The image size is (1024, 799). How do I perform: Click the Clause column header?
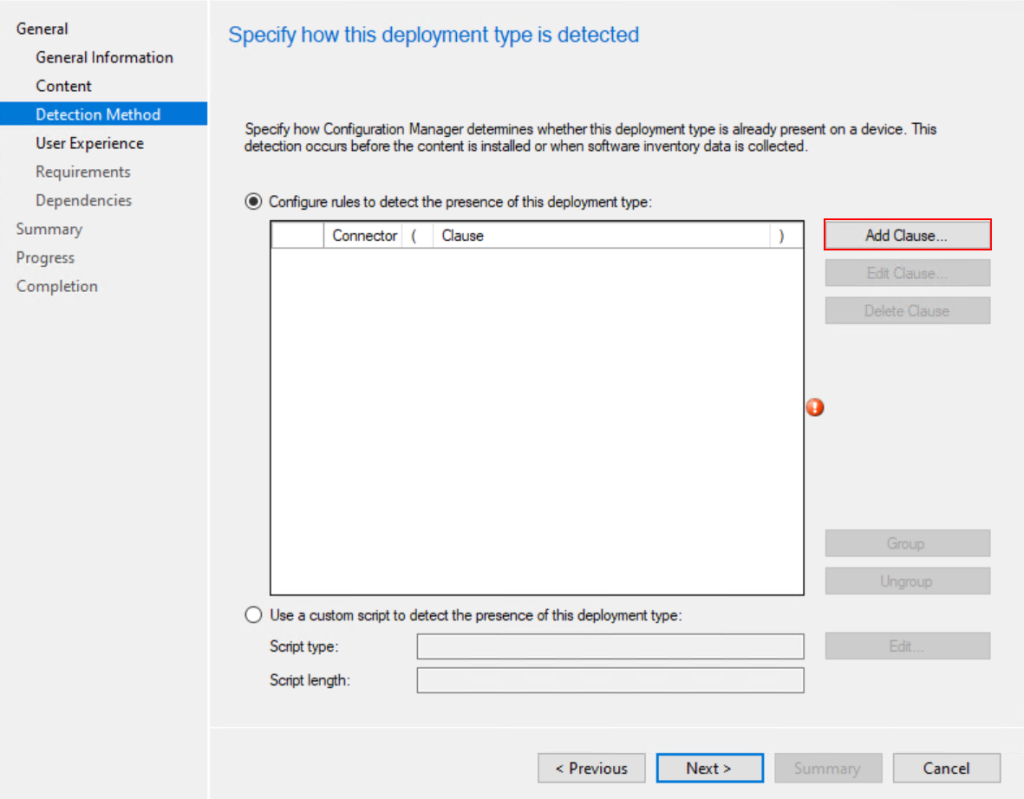pyautogui.click(x=600, y=236)
